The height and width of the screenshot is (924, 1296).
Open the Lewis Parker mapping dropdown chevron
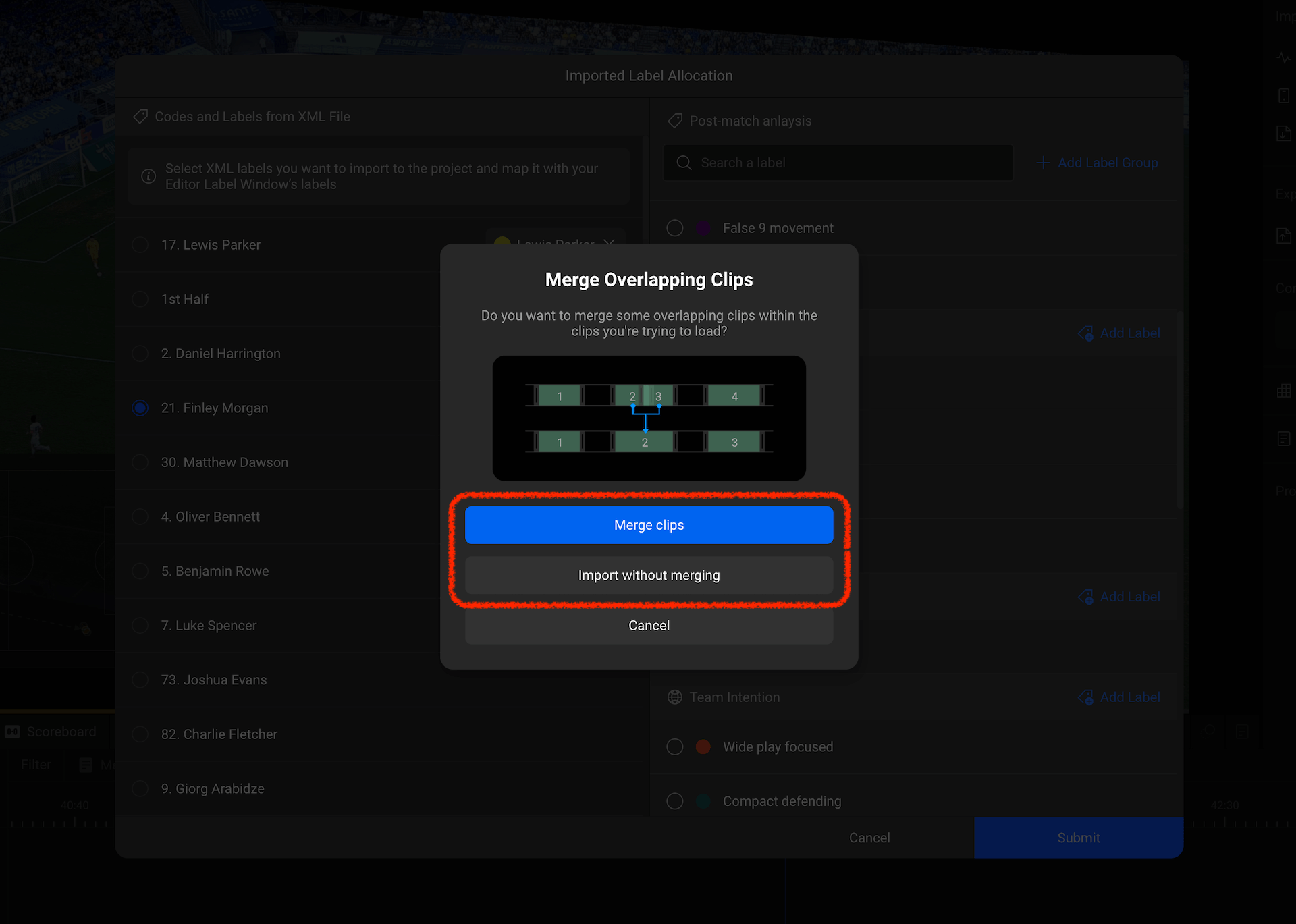click(x=610, y=242)
